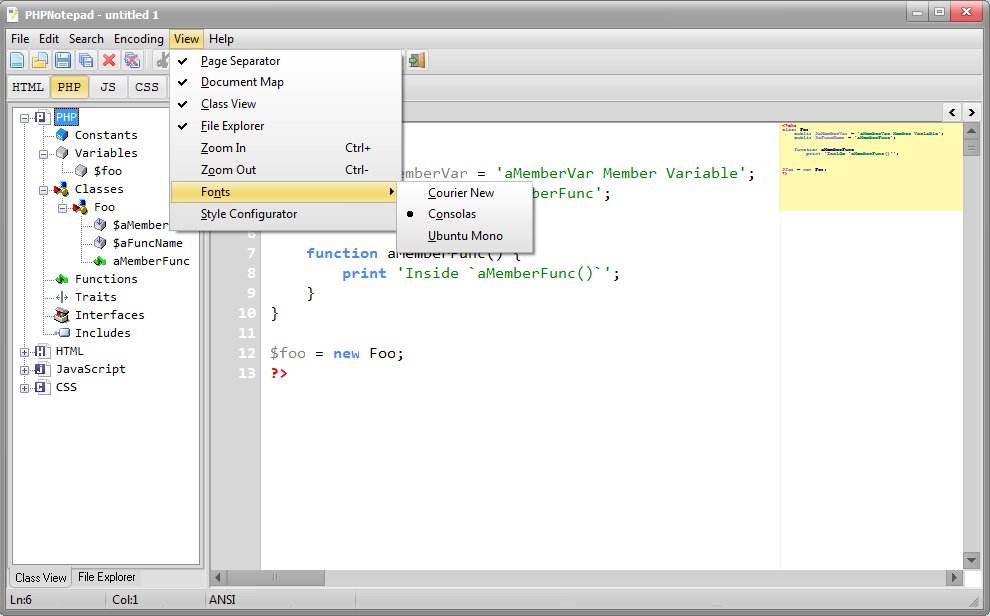The image size is (990, 616).
Task: Click the Save floppy disk icon
Action: [x=63, y=61]
